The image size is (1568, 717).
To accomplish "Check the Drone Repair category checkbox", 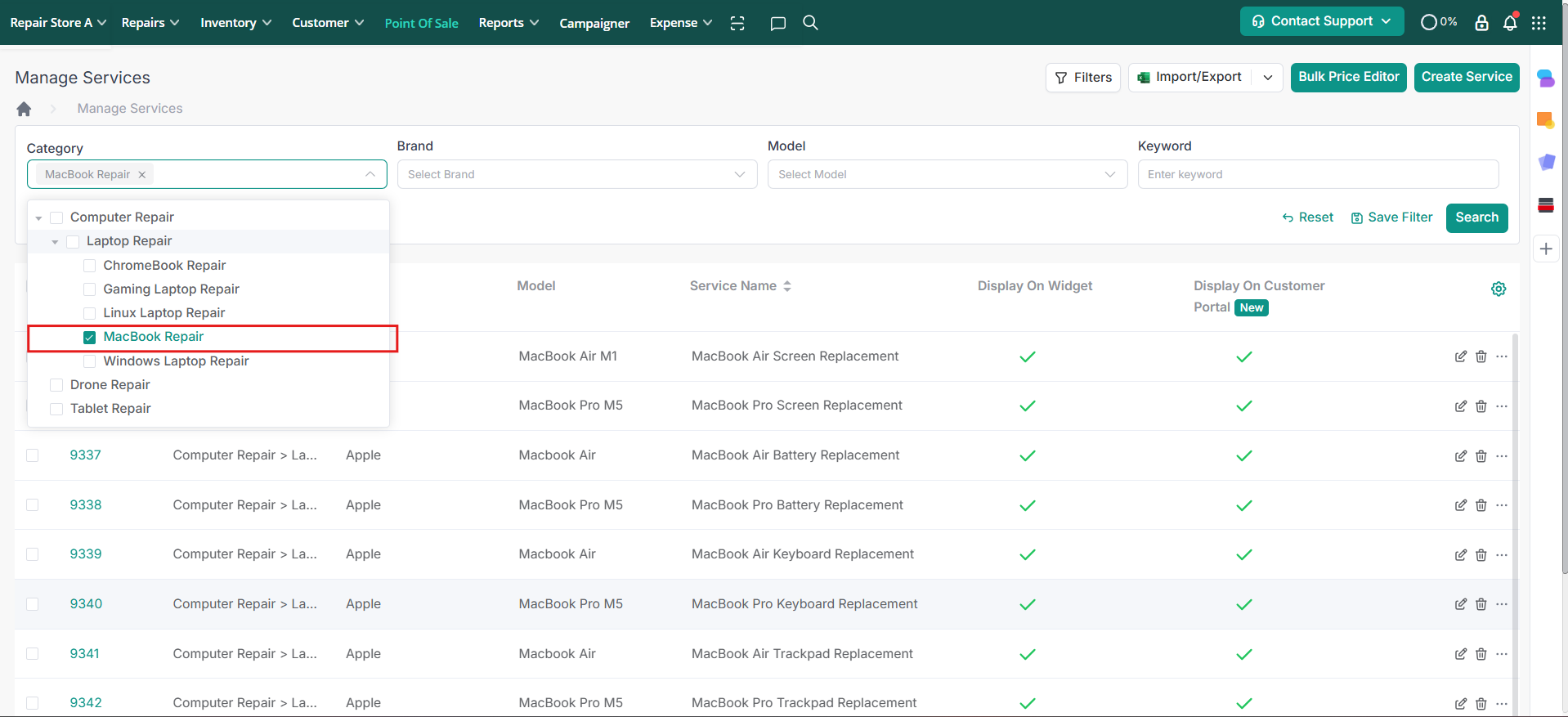I will tap(56, 385).
